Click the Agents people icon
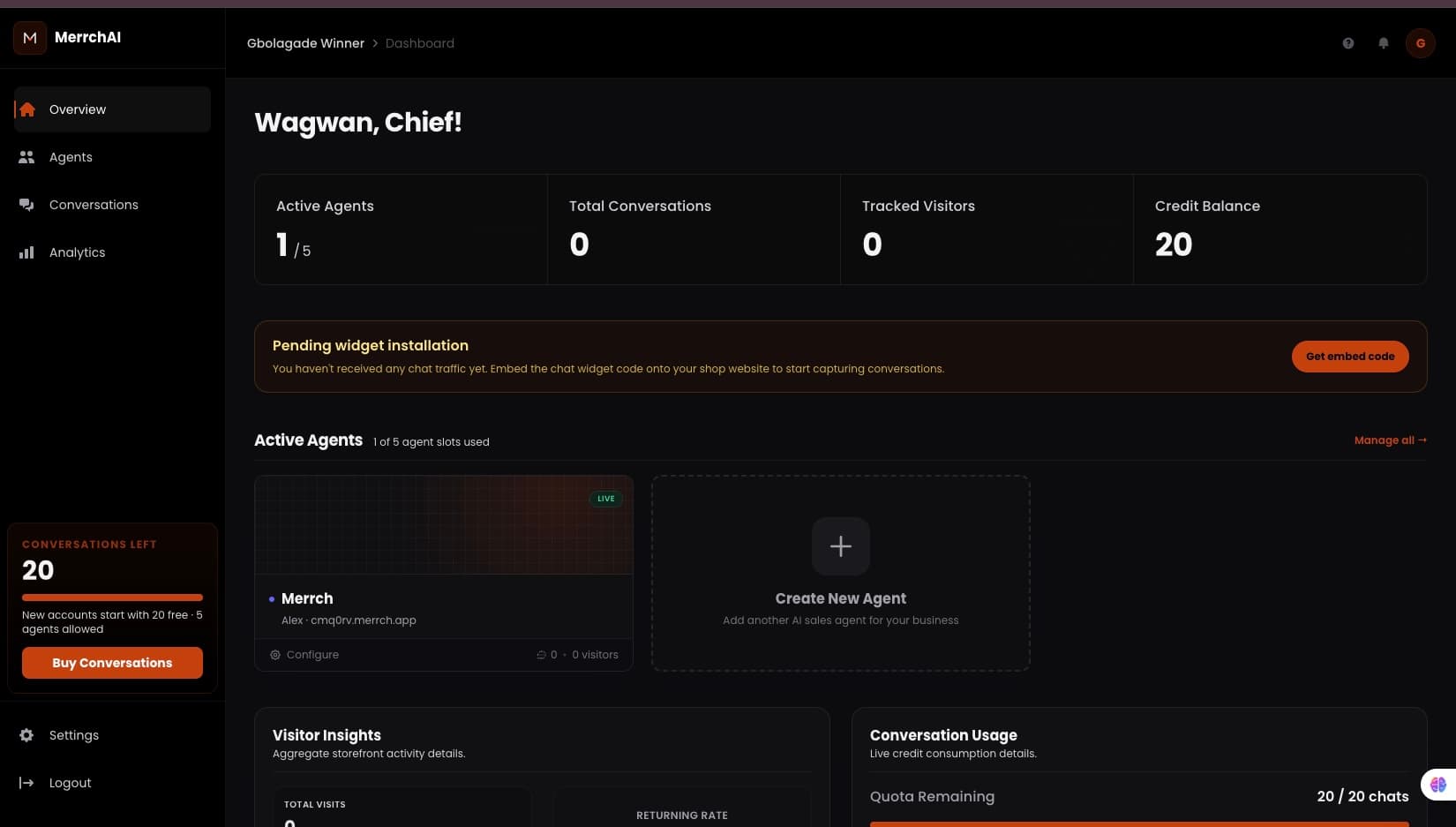 (26, 157)
